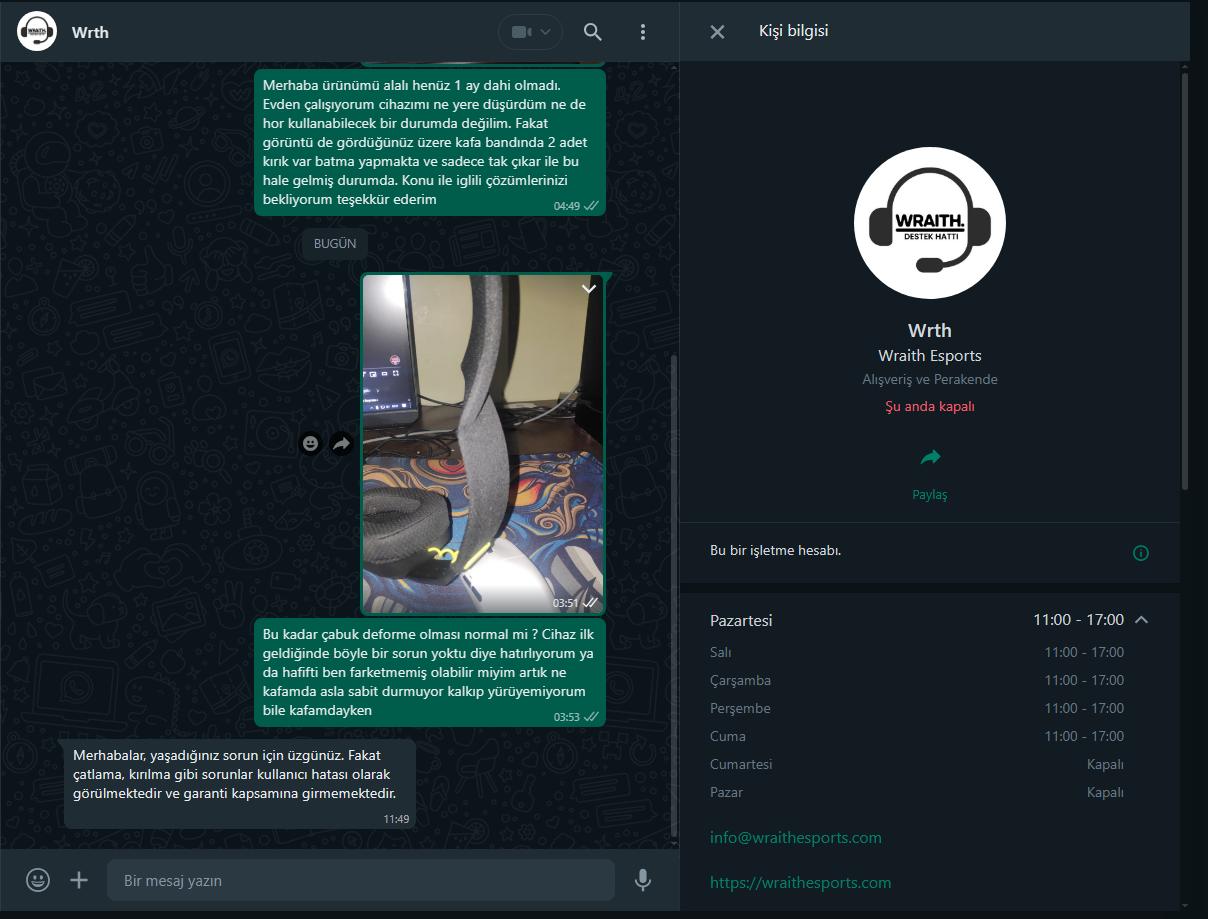Share the Wrth contact via Paylaş
Viewport: 1208px width, 919px height.
pos(930,470)
